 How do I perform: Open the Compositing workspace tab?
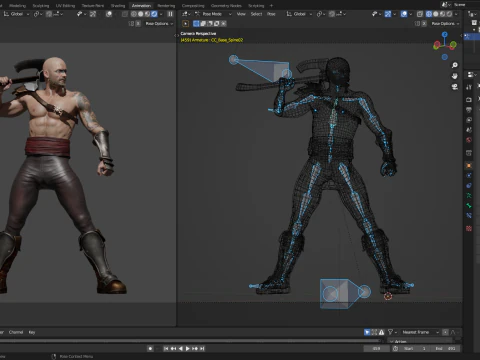point(193,6)
